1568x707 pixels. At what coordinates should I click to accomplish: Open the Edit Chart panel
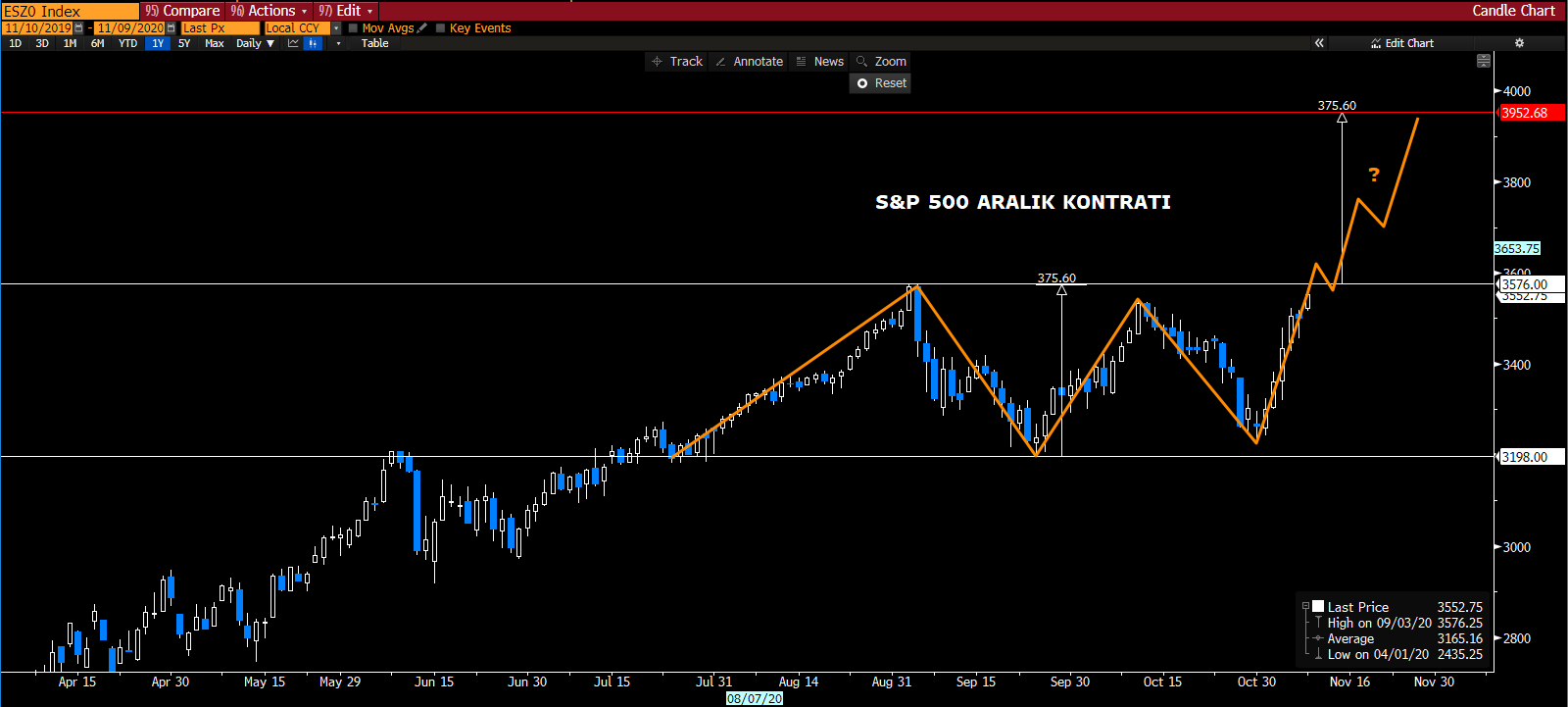[1402, 43]
